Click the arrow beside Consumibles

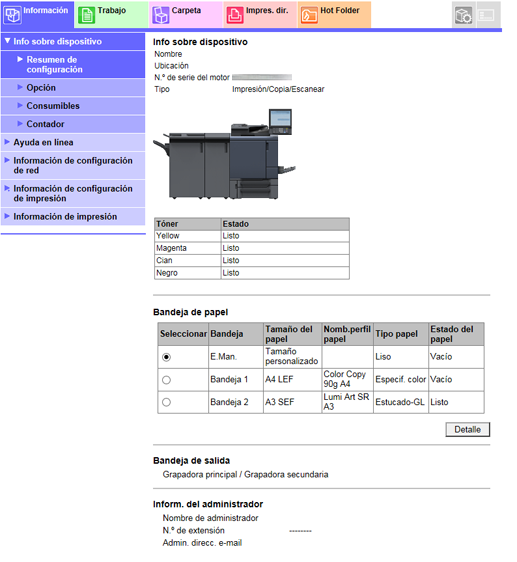[x=20, y=105]
